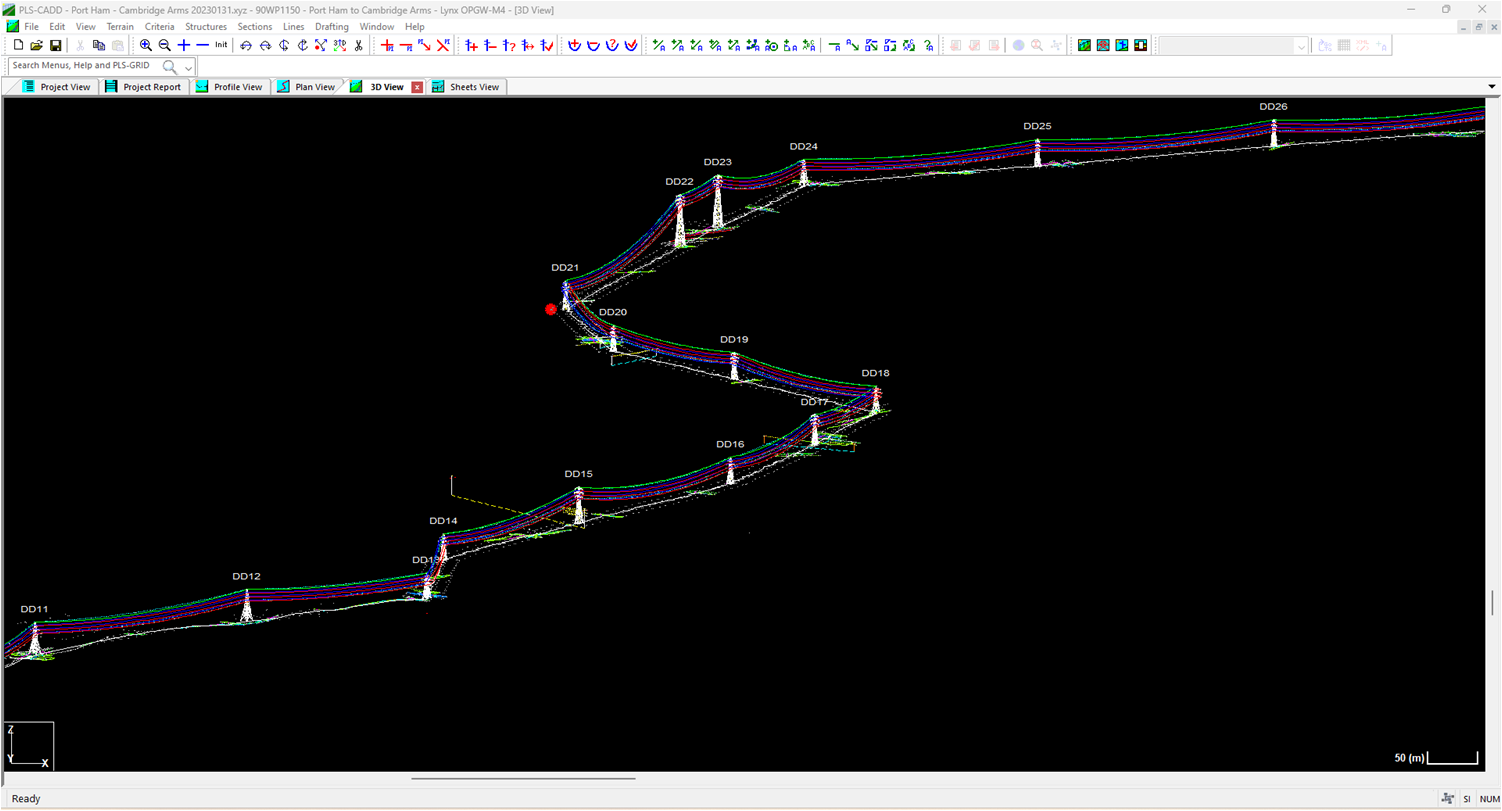This screenshot has height=811, width=1502.
Task: Expand the search box dropdown arrow
Action: point(189,66)
